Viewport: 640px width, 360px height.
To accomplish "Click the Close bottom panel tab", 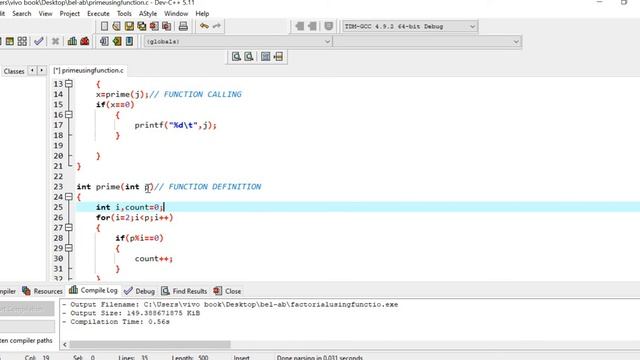I will (228, 291).
